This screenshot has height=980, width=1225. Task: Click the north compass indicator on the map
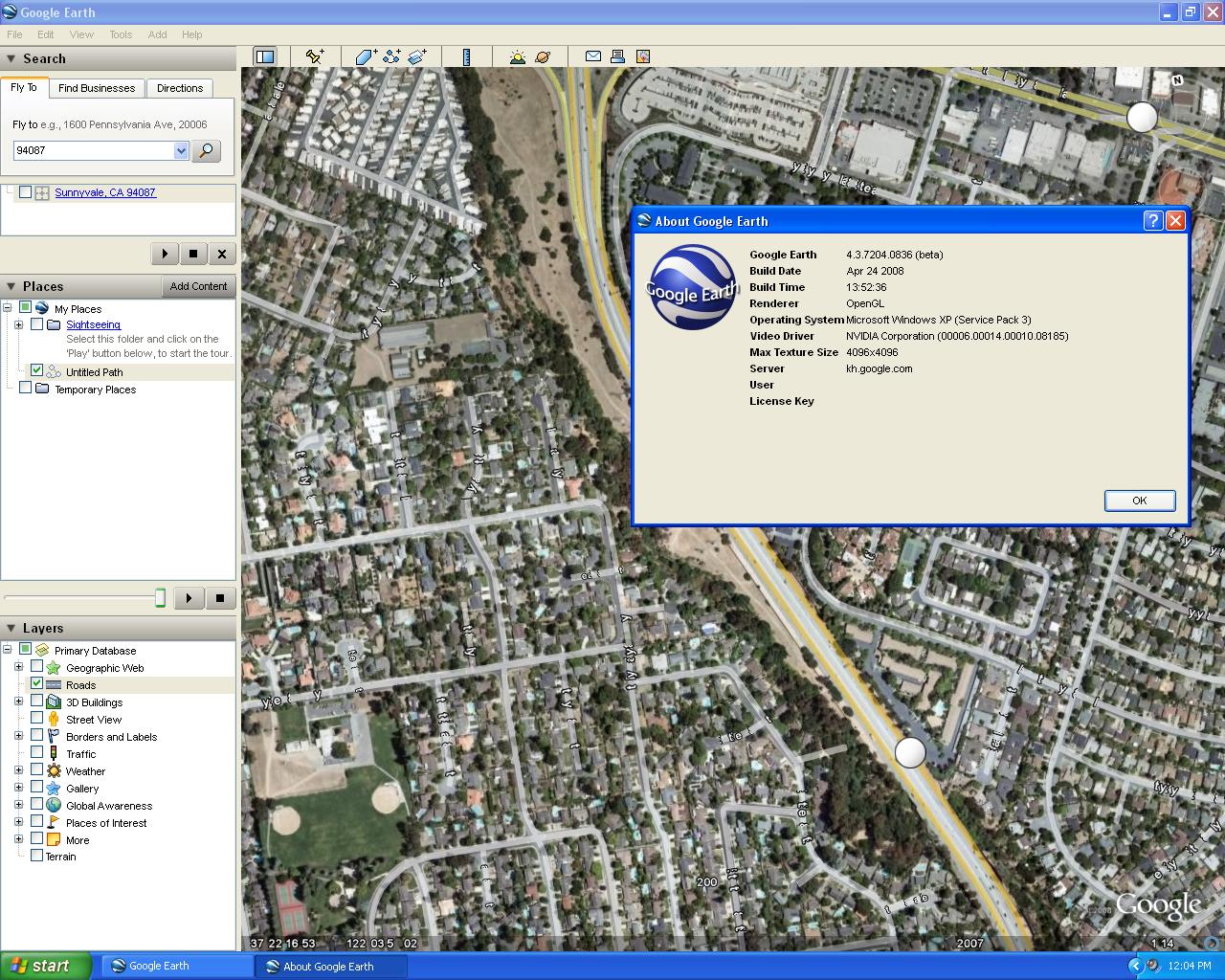click(x=1178, y=80)
